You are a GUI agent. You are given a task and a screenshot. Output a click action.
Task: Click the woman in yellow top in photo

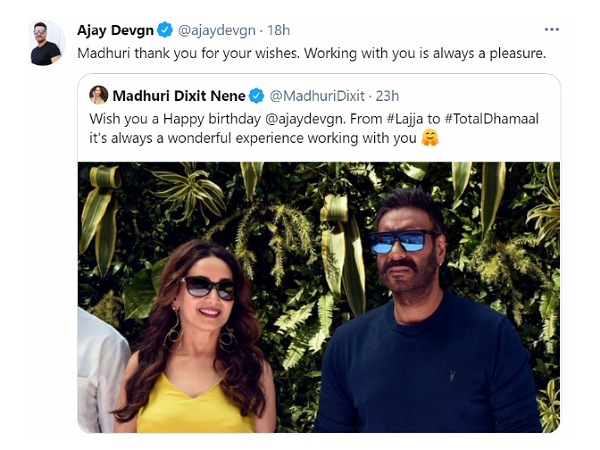point(195,337)
